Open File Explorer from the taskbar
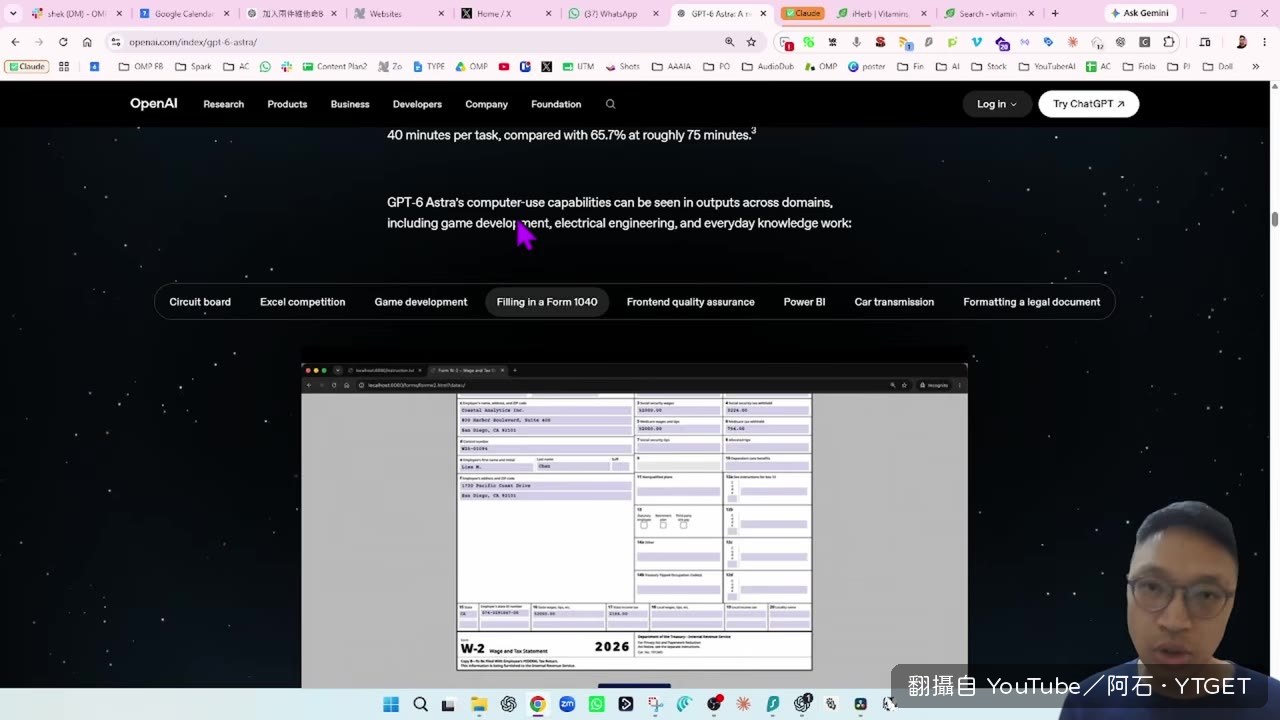Screen dimensions: 1280x720 pyautogui.click(x=479, y=704)
